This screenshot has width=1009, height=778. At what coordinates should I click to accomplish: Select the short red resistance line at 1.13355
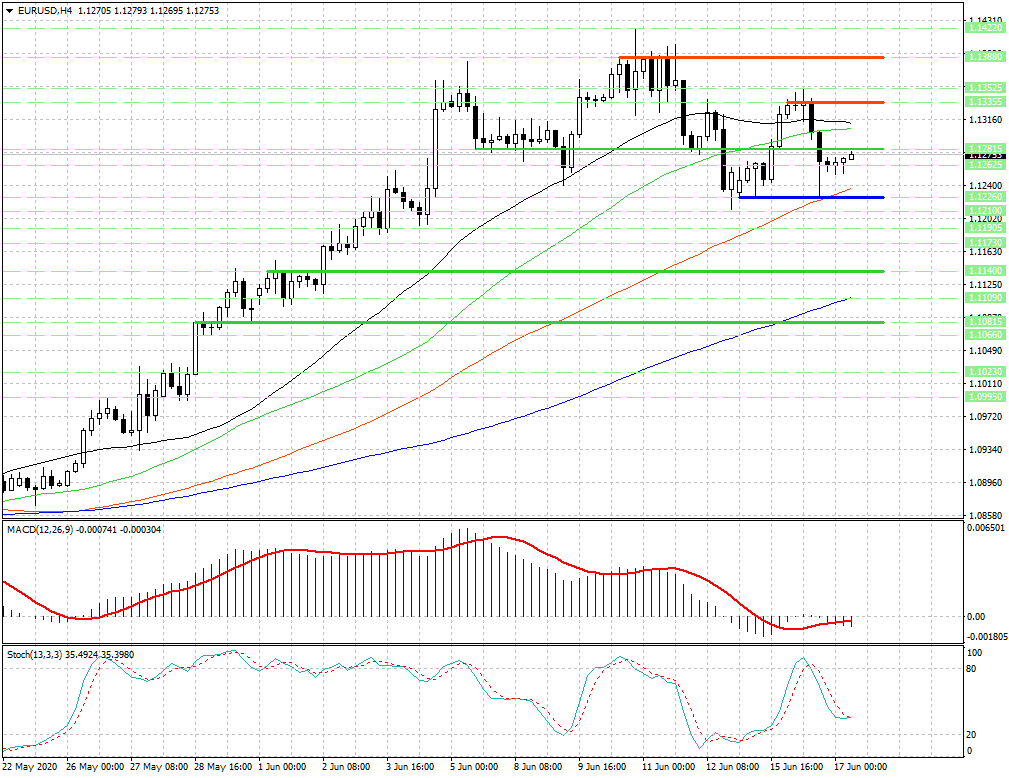click(x=835, y=102)
